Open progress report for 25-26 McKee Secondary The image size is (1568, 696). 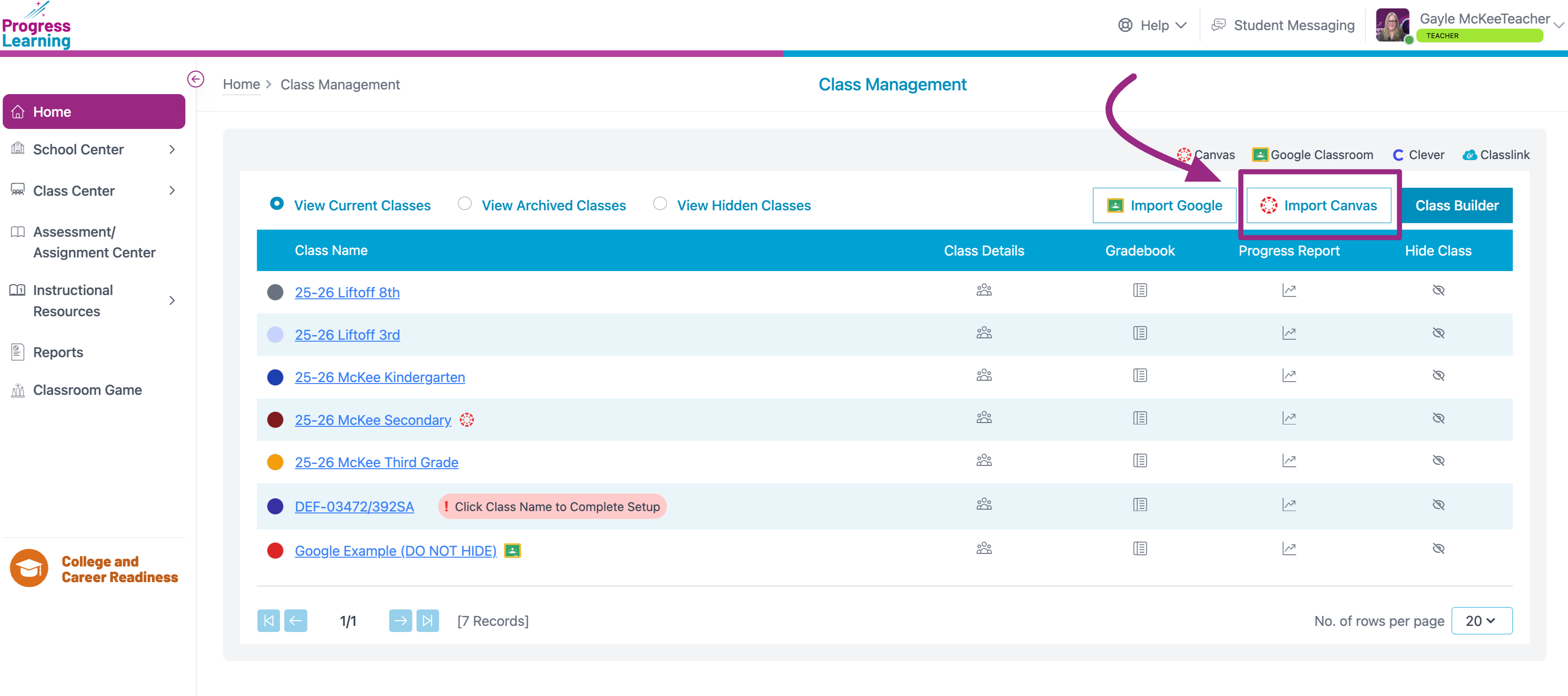1288,418
